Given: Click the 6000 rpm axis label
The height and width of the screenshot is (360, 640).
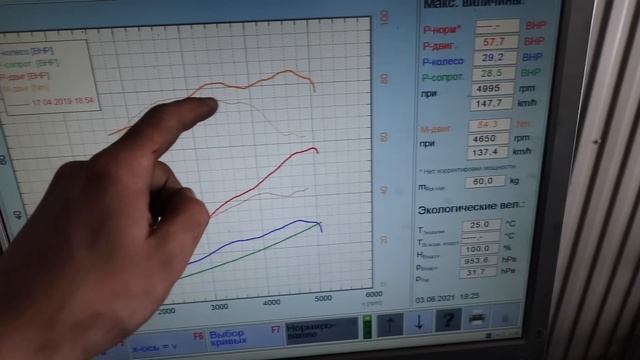Looking at the screenshot, I should pyautogui.click(x=374, y=294).
